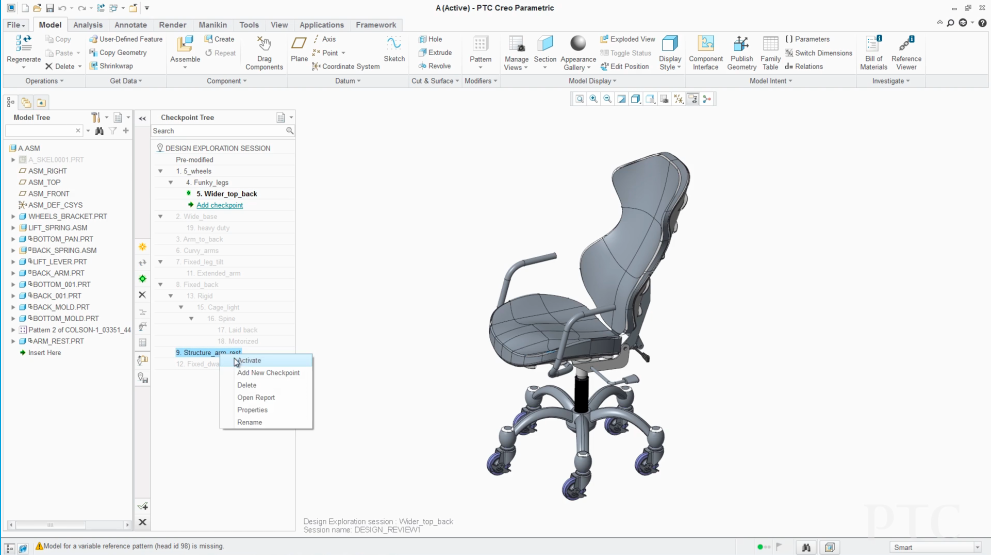This screenshot has width=991, height=555.
Task: Click the Relations button
Action: pos(804,66)
